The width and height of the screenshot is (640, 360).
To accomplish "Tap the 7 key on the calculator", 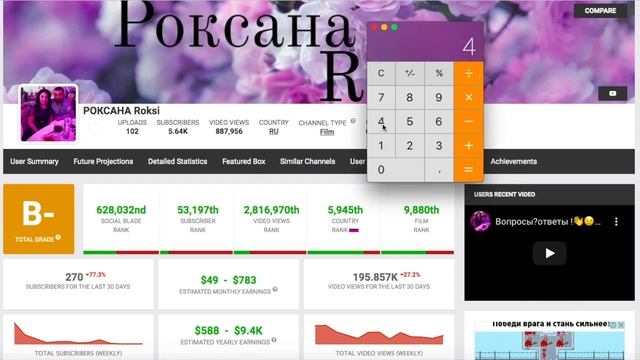I will click(x=381, y=98).
